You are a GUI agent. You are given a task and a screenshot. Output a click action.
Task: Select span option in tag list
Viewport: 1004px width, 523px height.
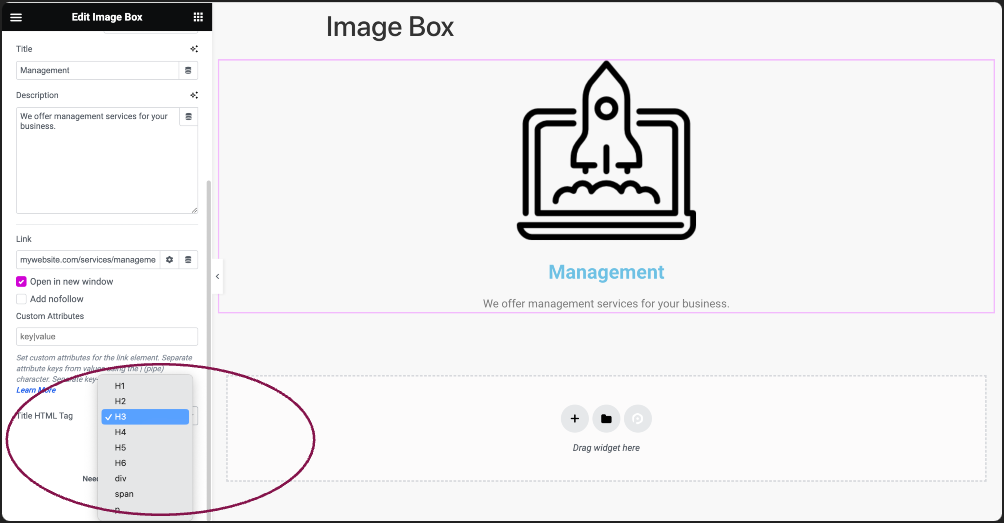(x=145, y=494)
